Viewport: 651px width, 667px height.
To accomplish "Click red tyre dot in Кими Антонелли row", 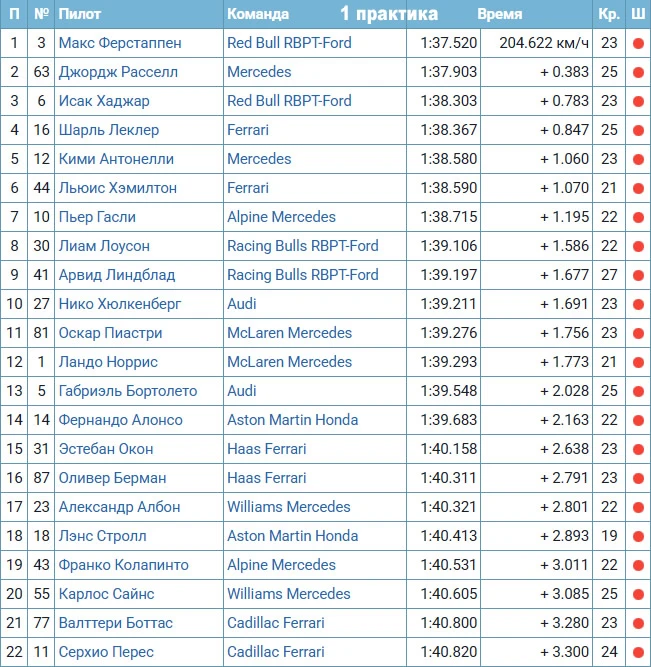I will coord(638,160).
